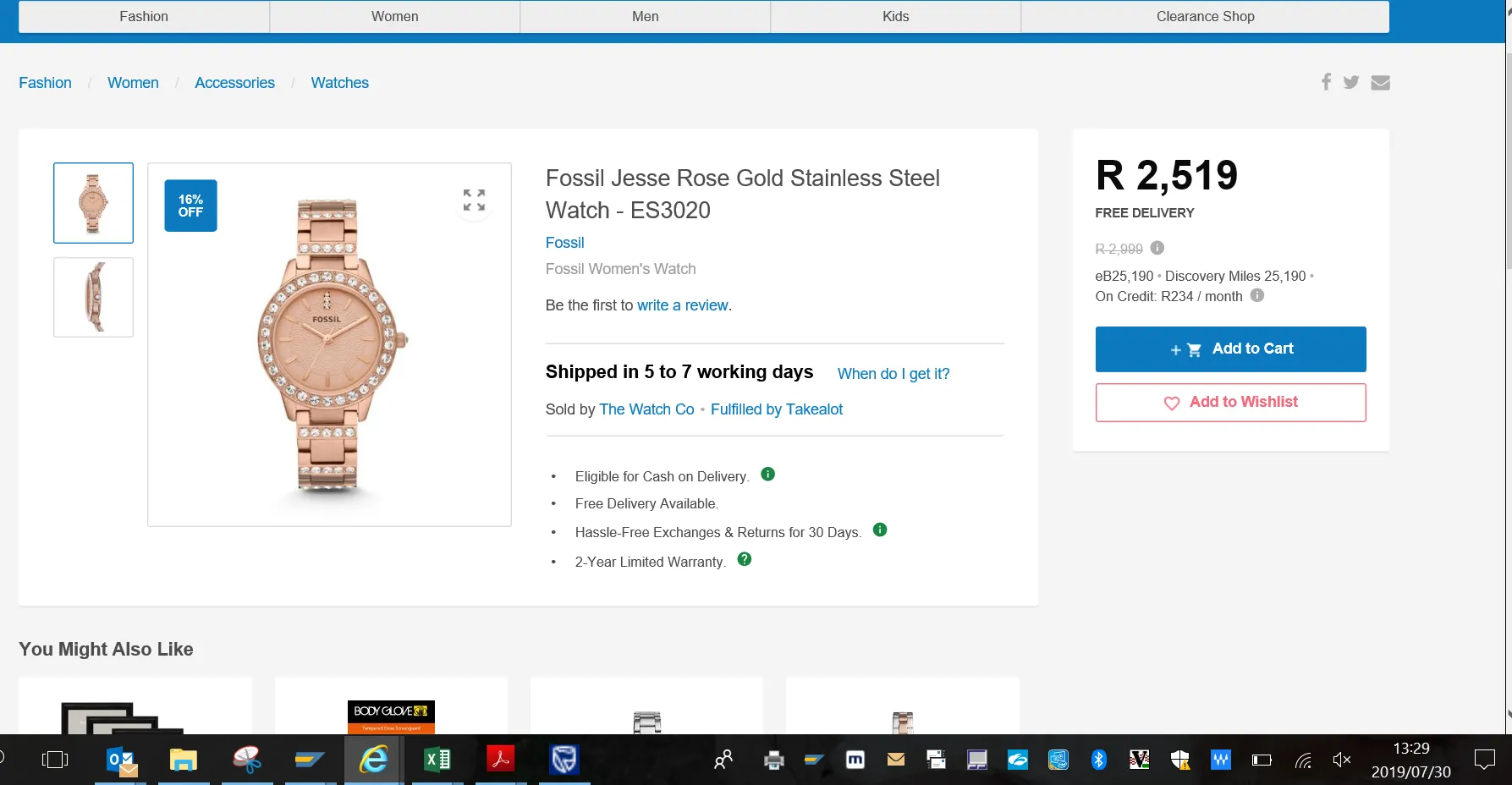This screenshot has height=785, width=1512.
Task: Add the watch to Wishlist
Action: 1230,403
